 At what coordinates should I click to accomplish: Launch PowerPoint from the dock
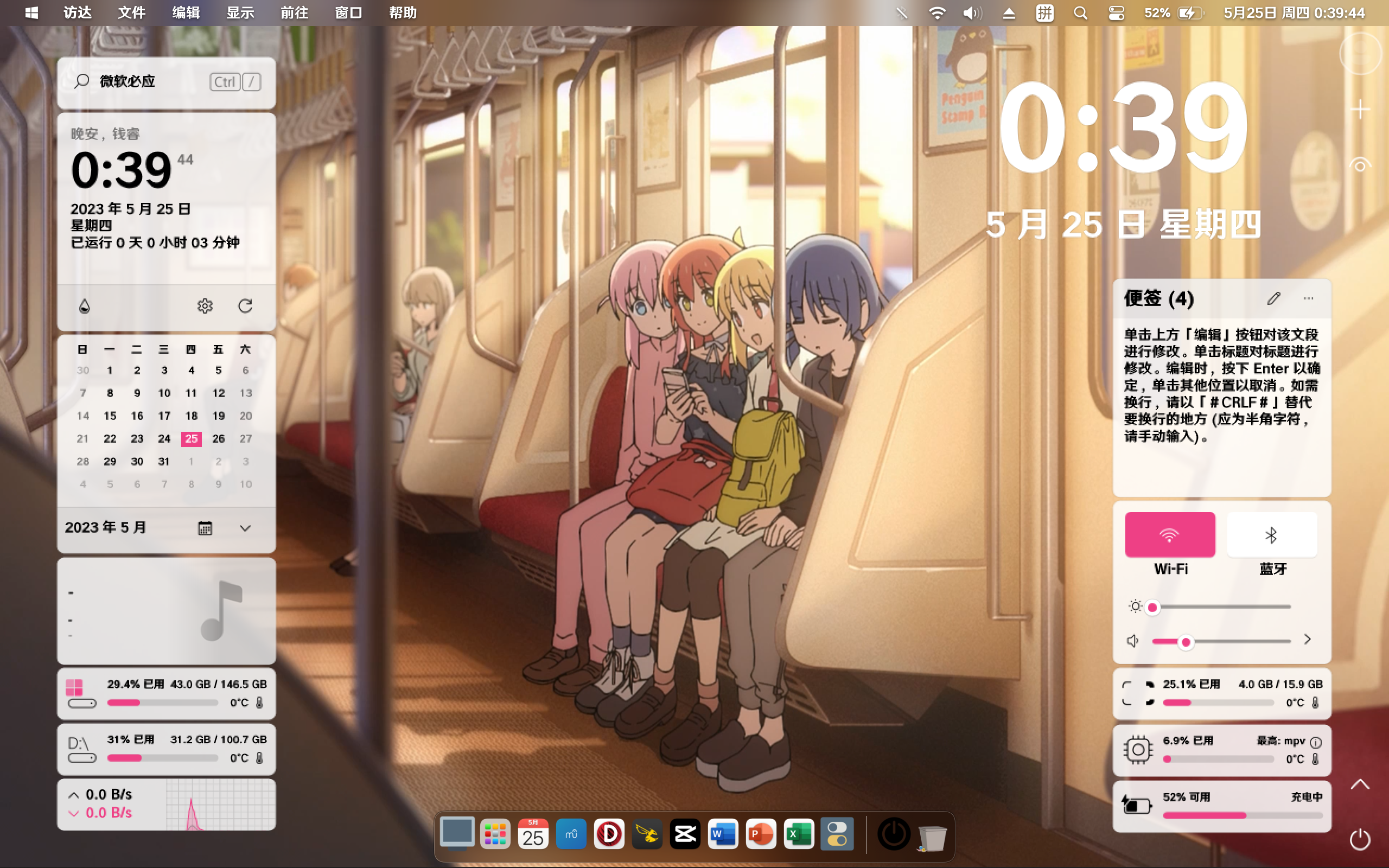click(x=761, y=834)
